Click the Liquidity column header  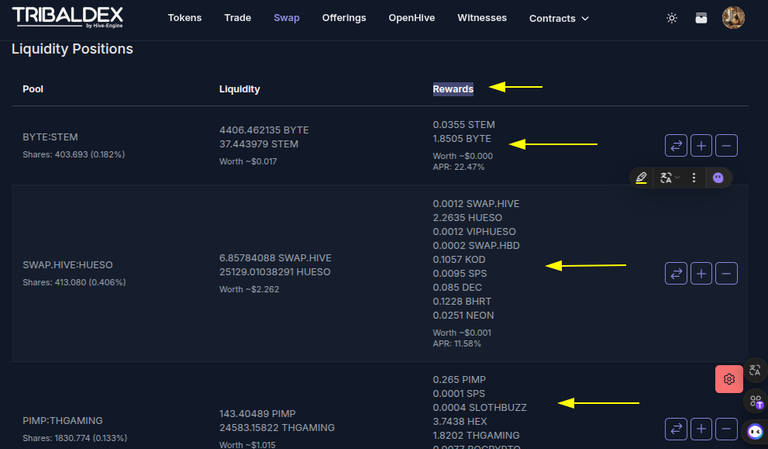tap(240, 89)
